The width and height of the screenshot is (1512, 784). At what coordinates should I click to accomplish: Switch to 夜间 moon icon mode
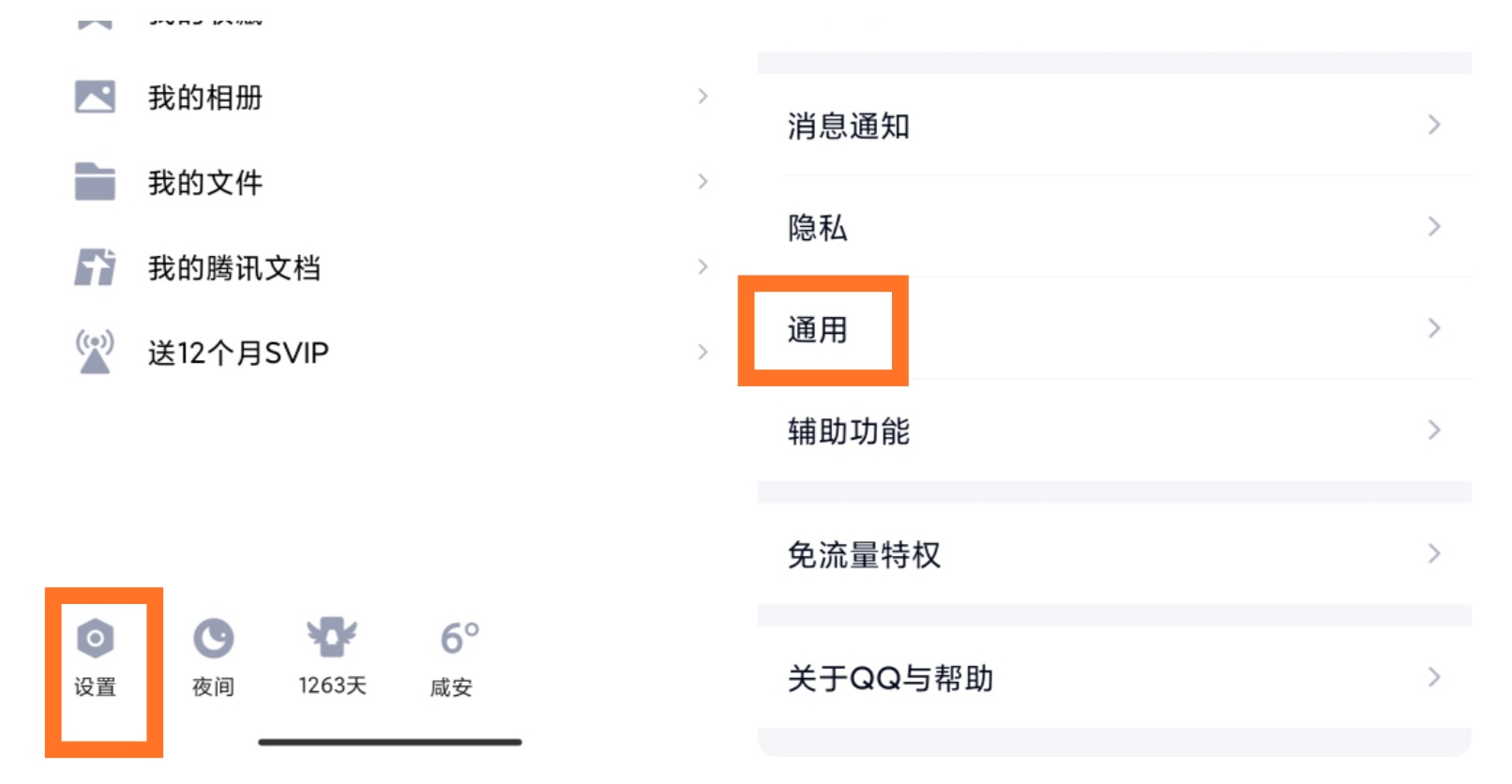coord(214,639)
